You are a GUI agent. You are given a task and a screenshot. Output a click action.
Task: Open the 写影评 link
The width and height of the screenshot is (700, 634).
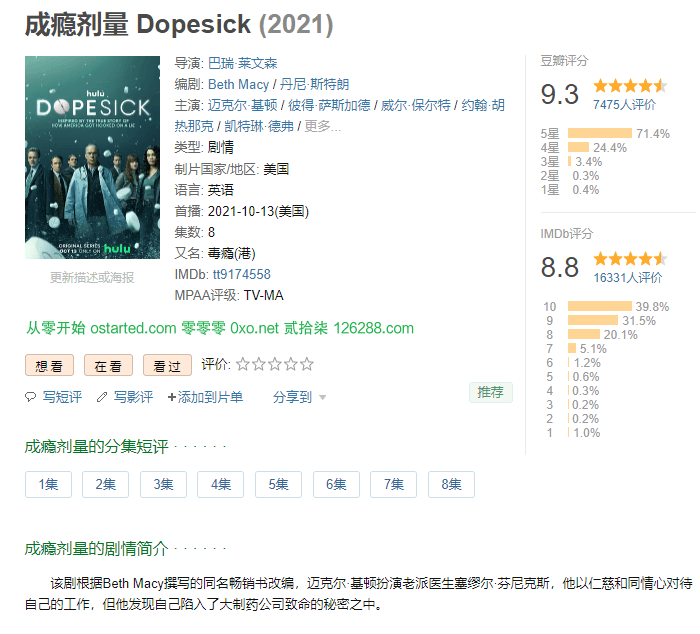[133, 396]
